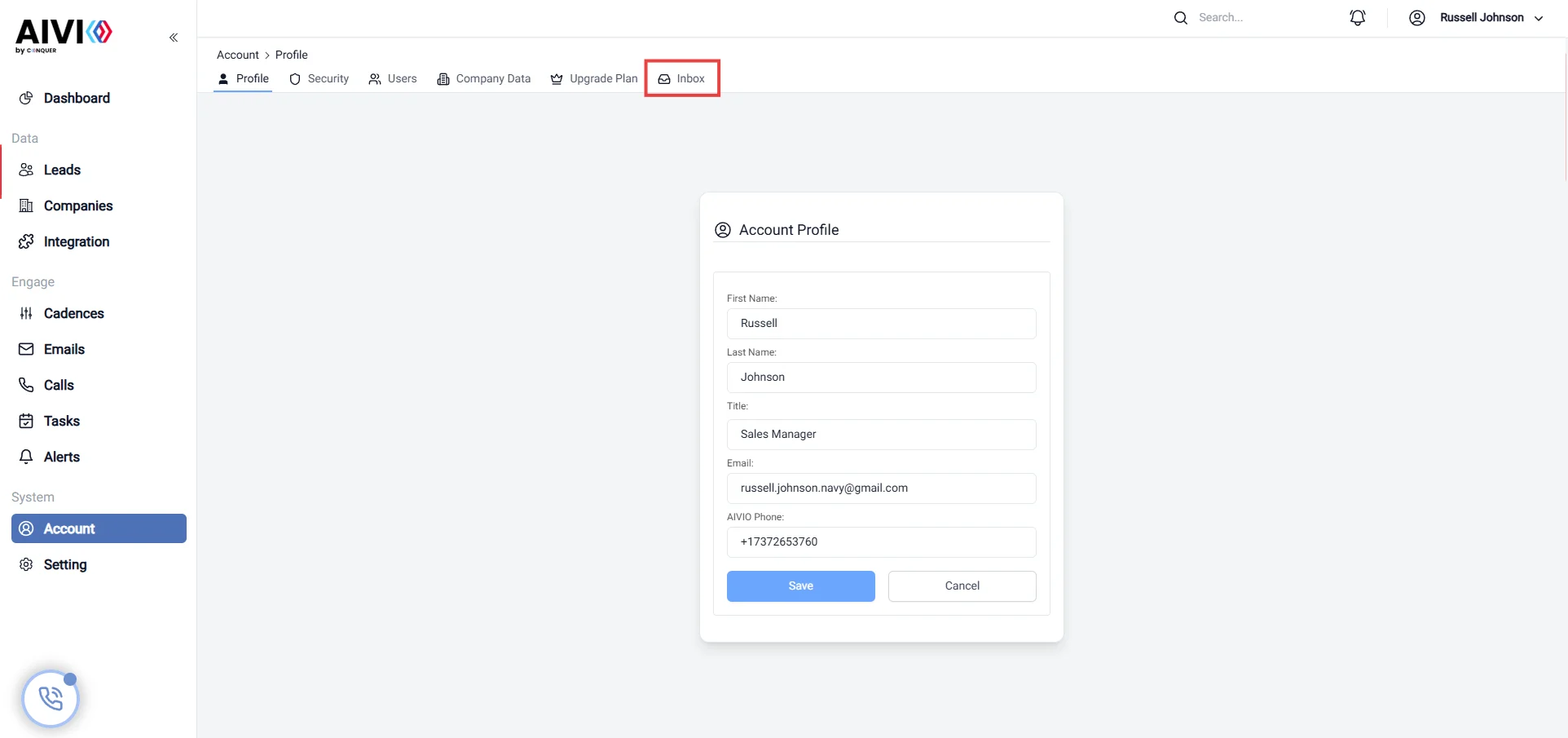
Task: Click the Account breadcrumb link
Action: [x=238, y=55]
